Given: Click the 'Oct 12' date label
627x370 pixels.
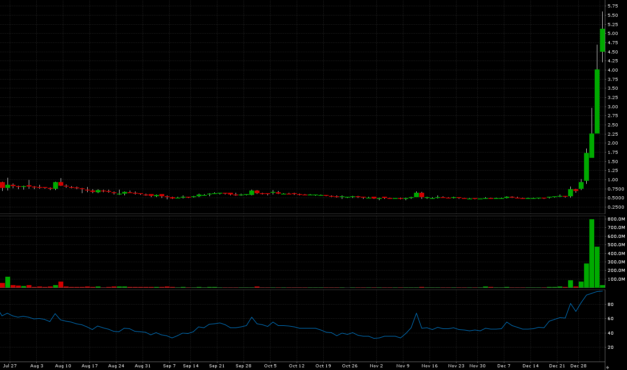Looking at the screenshot, I should 296,366.
